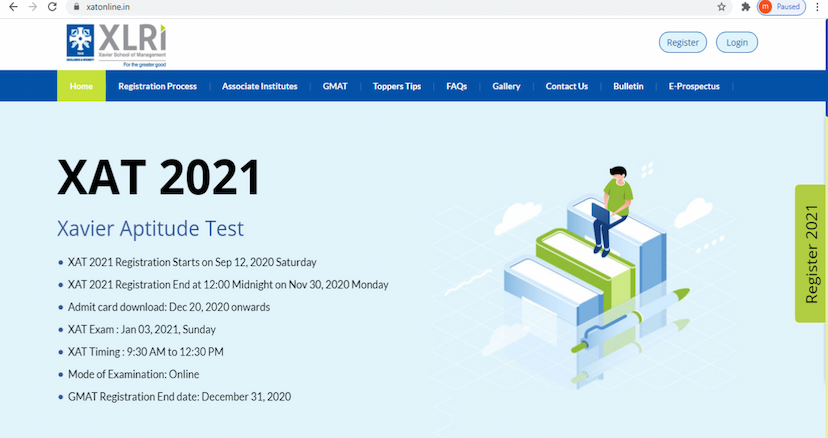This screenshot has width=828, height=438.
Task: Click the Register button in header
Action: (x=682, y=42)
